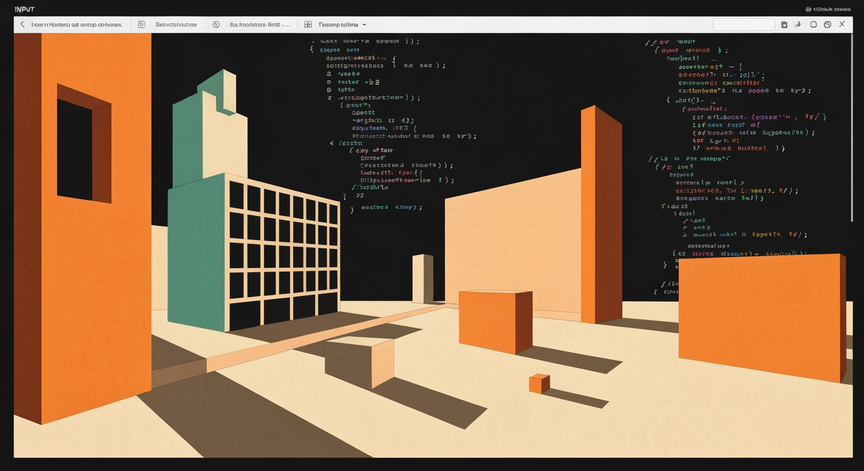Focus the empty search field in the toolbar
Viewport: 864px width, 471px height.
click(x=743, y=24)
